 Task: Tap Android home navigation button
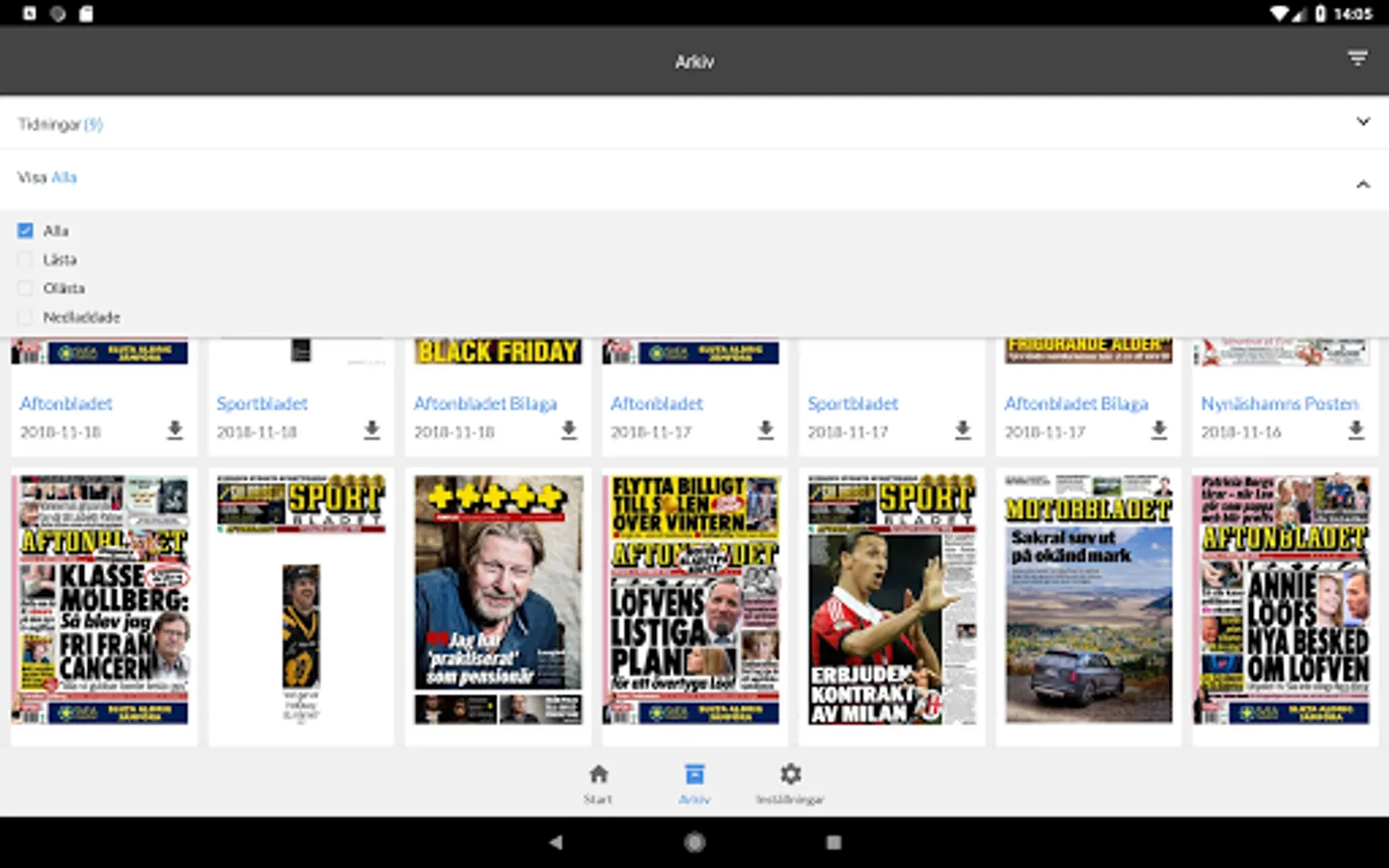694,842
